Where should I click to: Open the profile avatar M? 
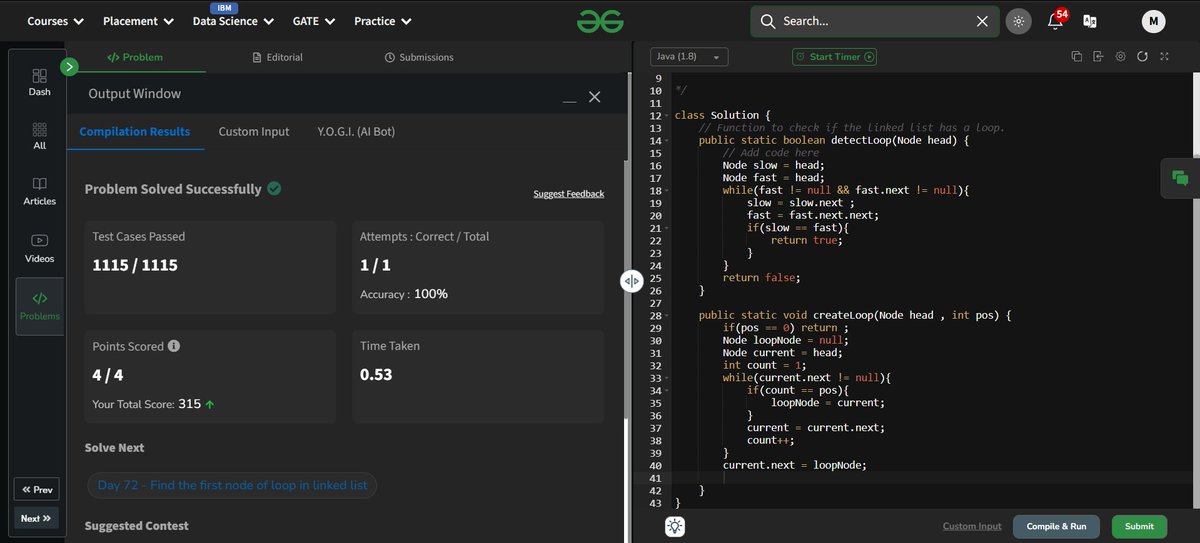click(1154, 21)
